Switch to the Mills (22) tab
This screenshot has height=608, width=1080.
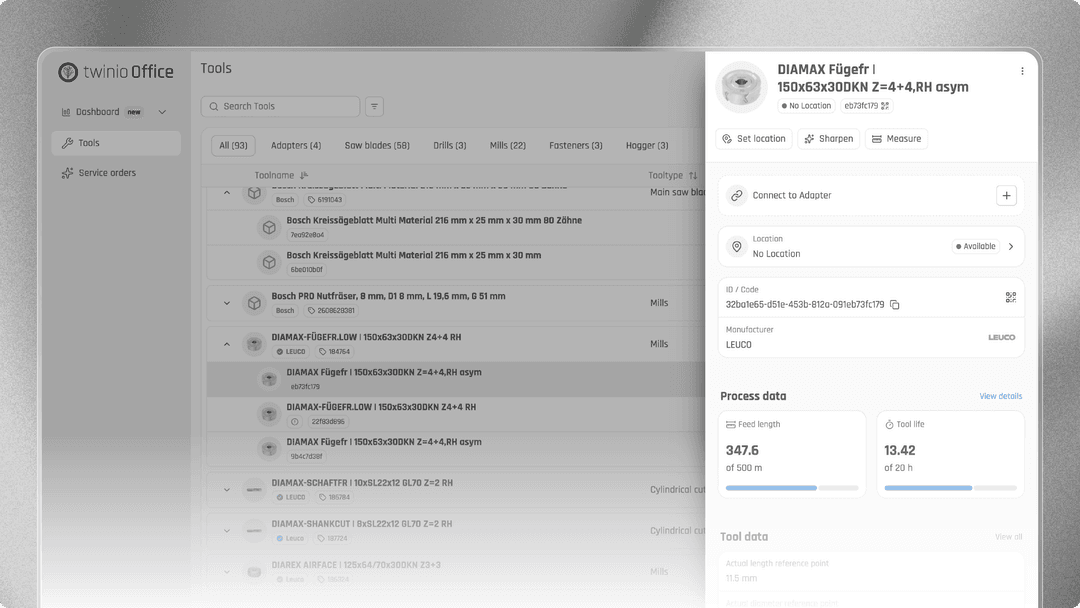tap(508, 145)
